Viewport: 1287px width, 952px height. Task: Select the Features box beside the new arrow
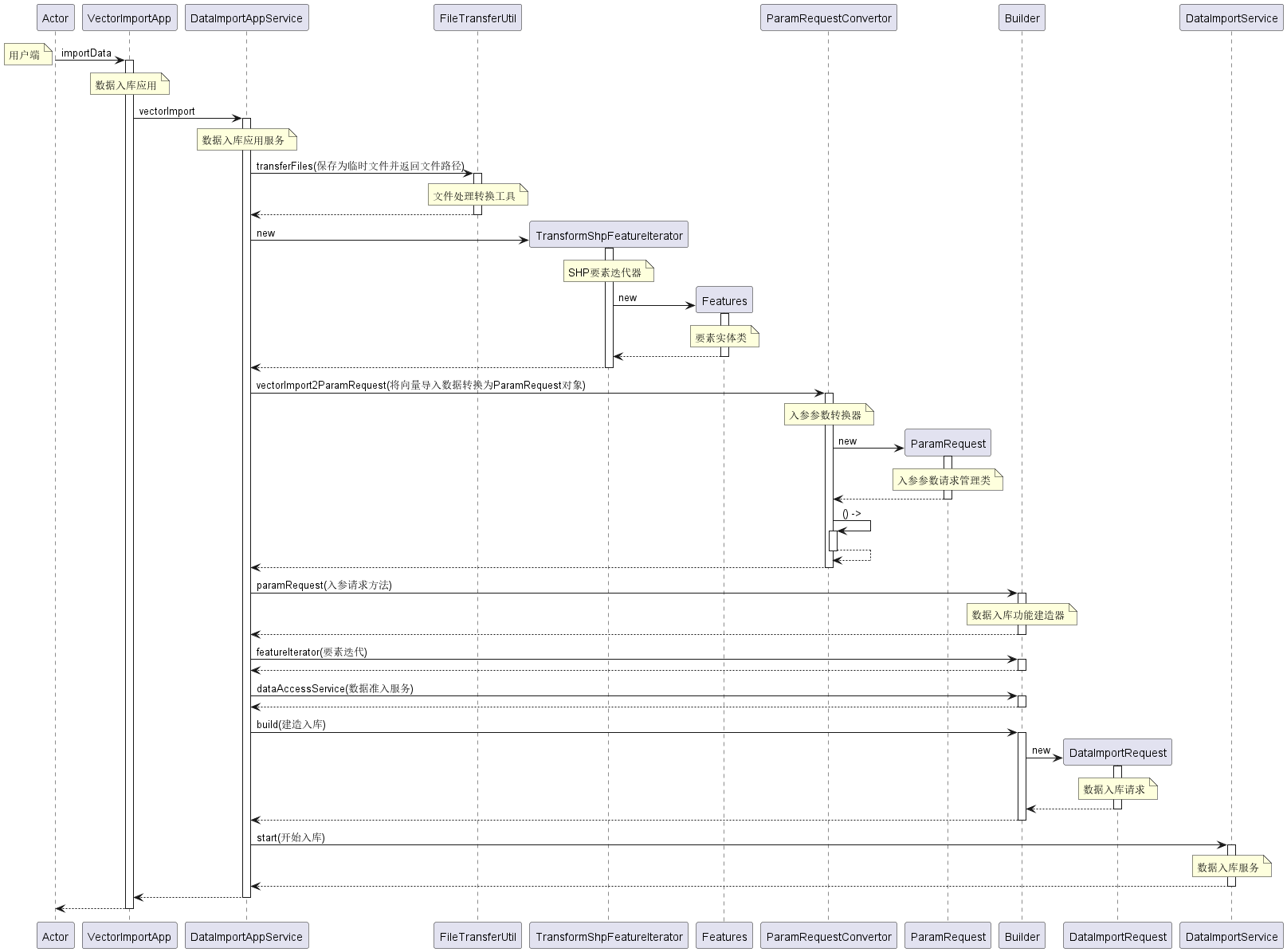724,300
